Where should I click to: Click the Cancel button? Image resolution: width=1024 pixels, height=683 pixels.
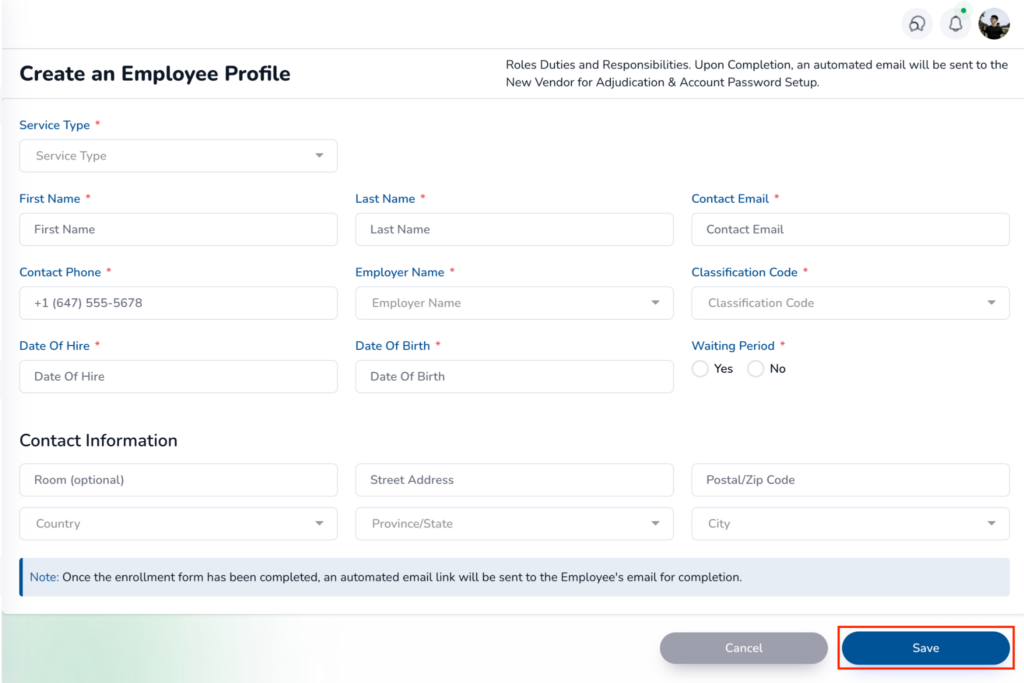744,648
